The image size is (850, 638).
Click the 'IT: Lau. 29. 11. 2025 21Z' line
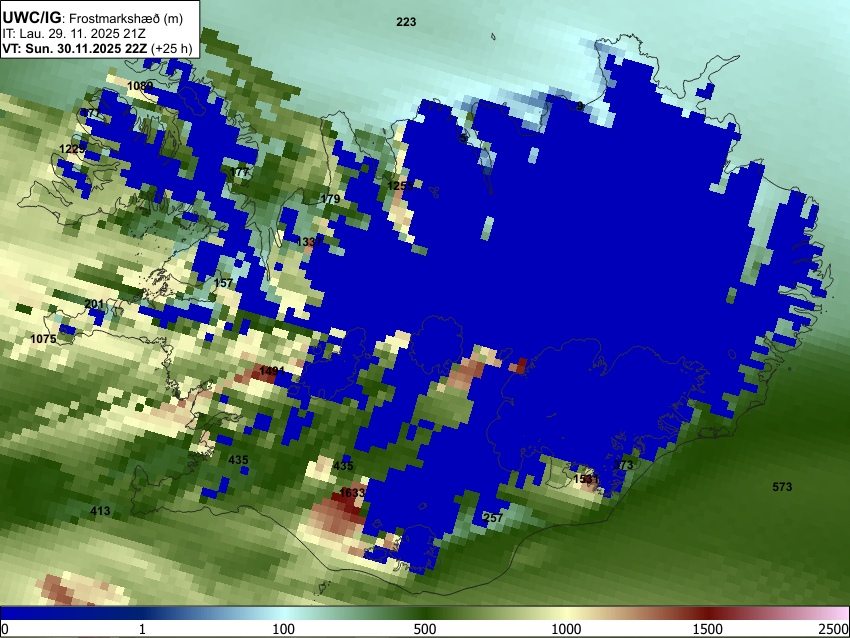74,34
